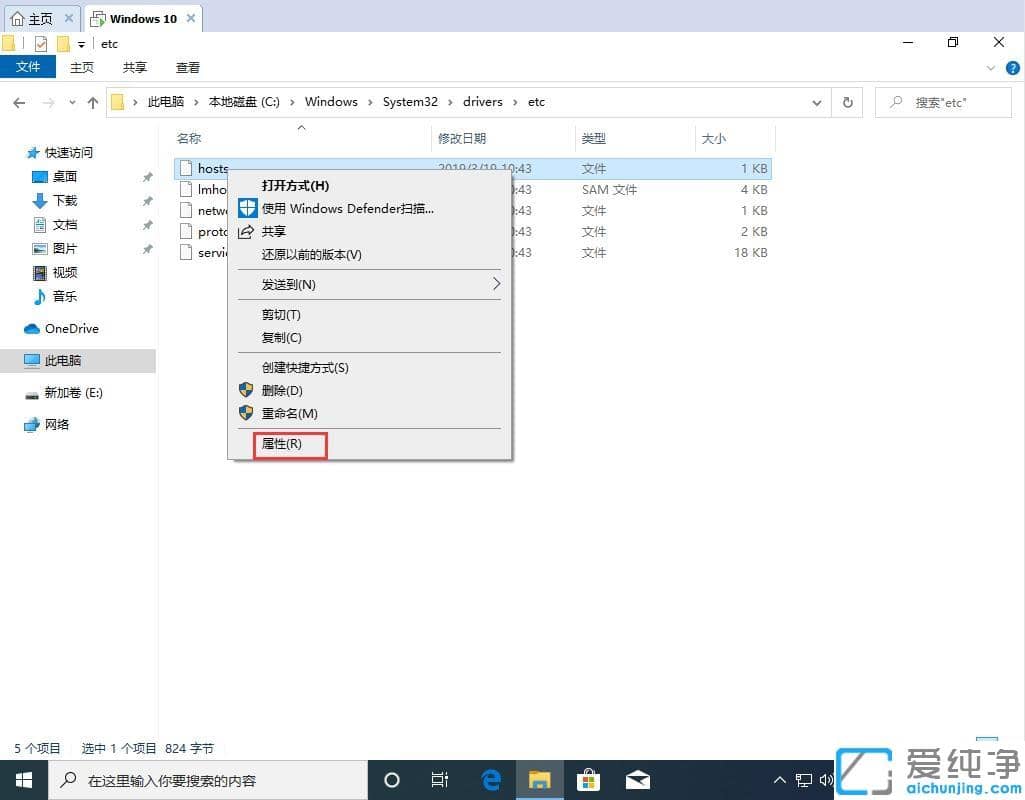Navigate up one folder level with the up arrow
Screen dimensions: 1025x800
coord(92,101)
